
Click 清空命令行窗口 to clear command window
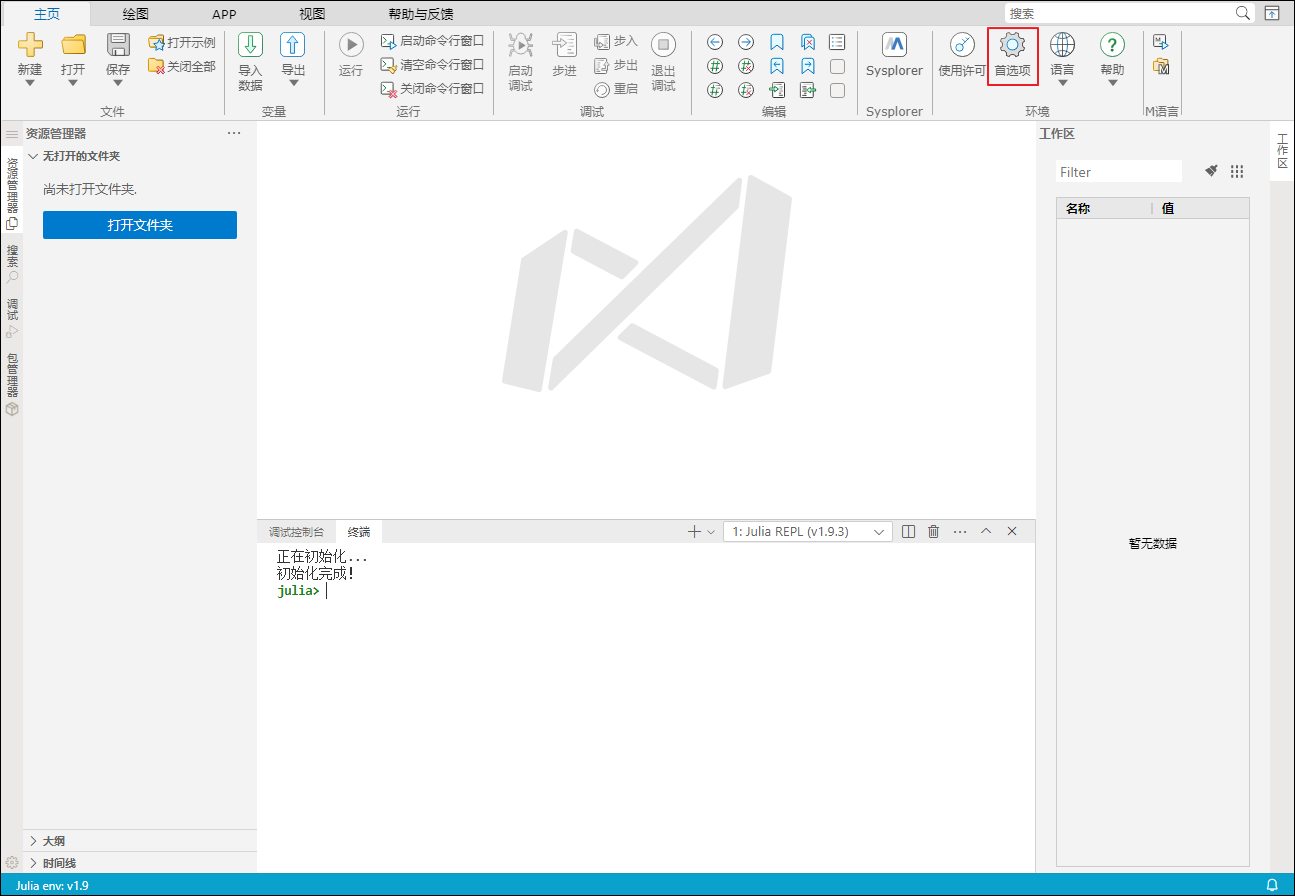[x=432, y=65]
